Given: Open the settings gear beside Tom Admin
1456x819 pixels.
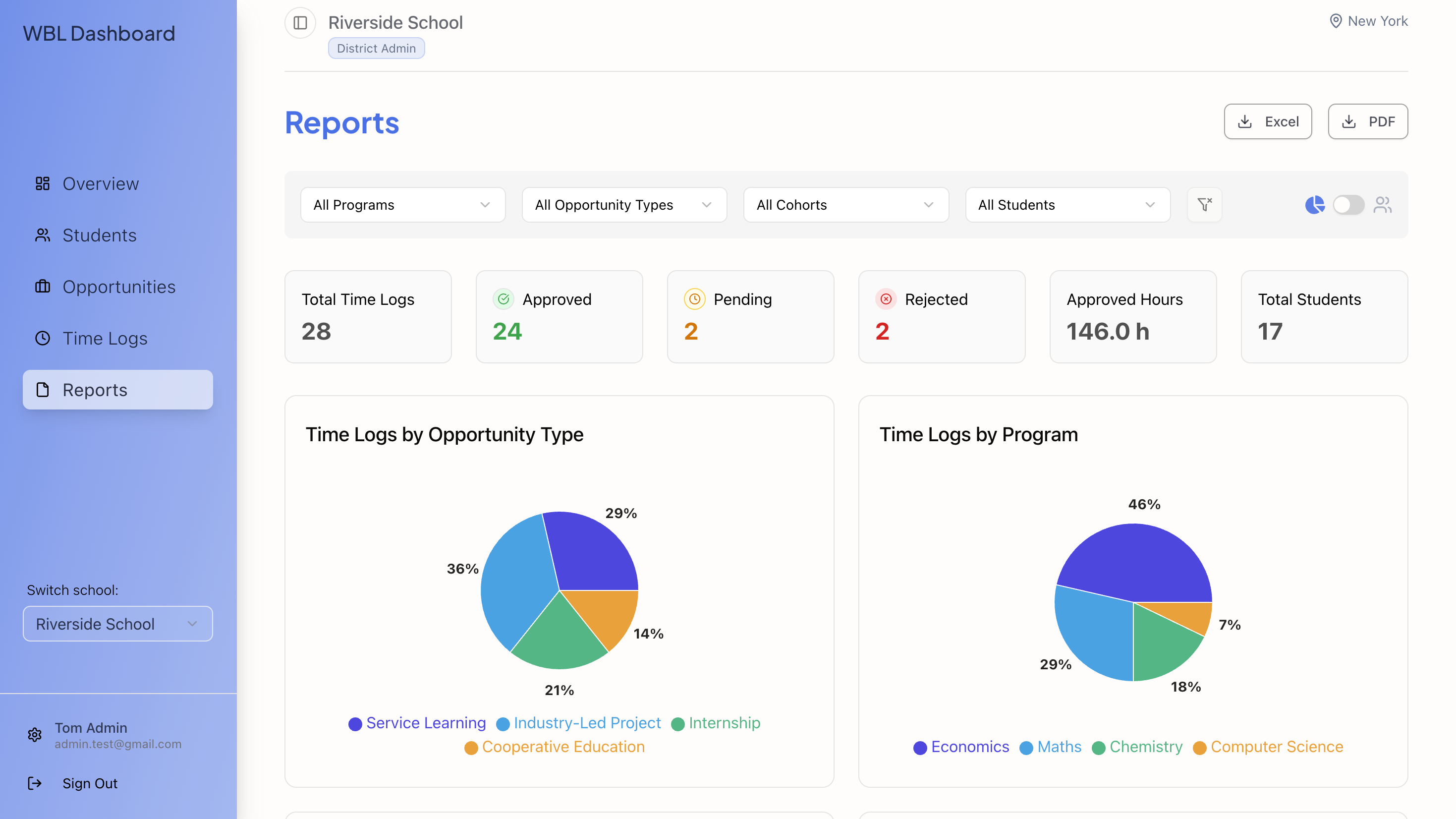Looking at the screenshot, I should 35,735.
